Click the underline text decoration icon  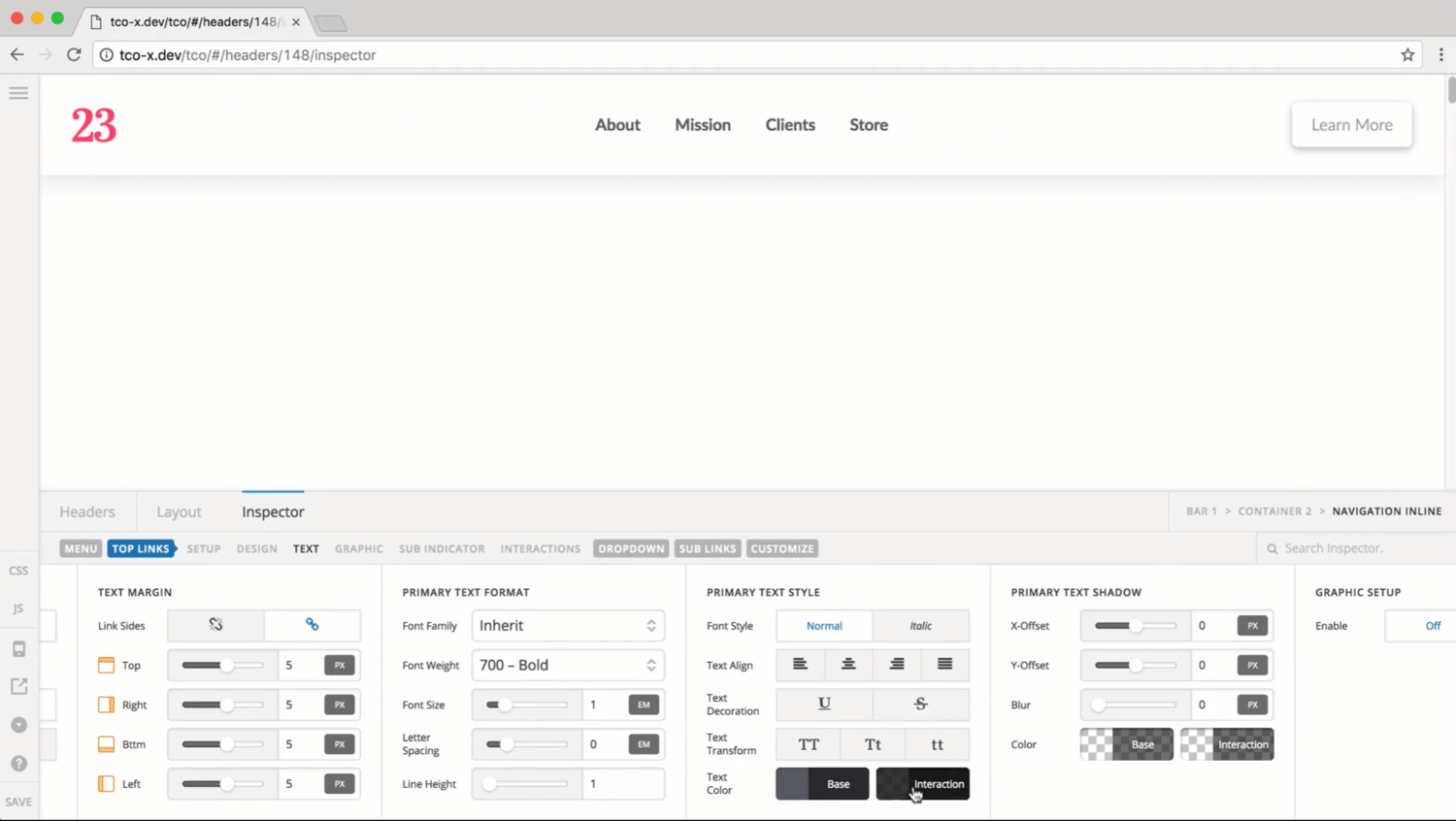click(x=824, y=705)
